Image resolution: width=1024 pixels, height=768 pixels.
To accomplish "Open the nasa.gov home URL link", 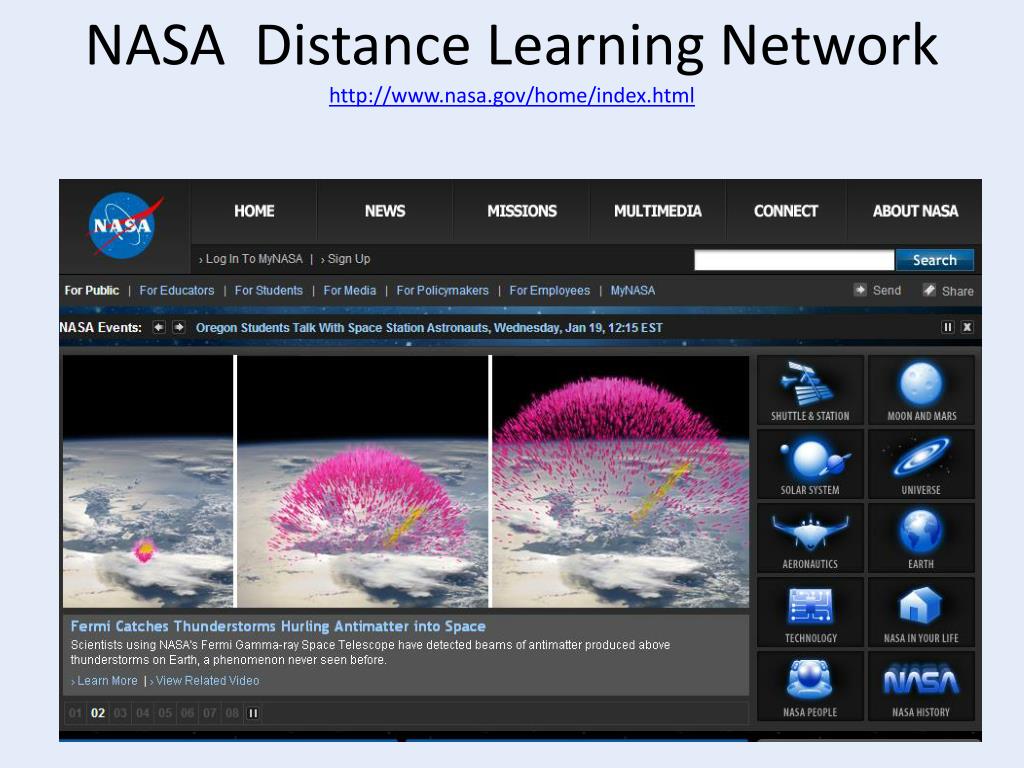I will click(511, 96).
